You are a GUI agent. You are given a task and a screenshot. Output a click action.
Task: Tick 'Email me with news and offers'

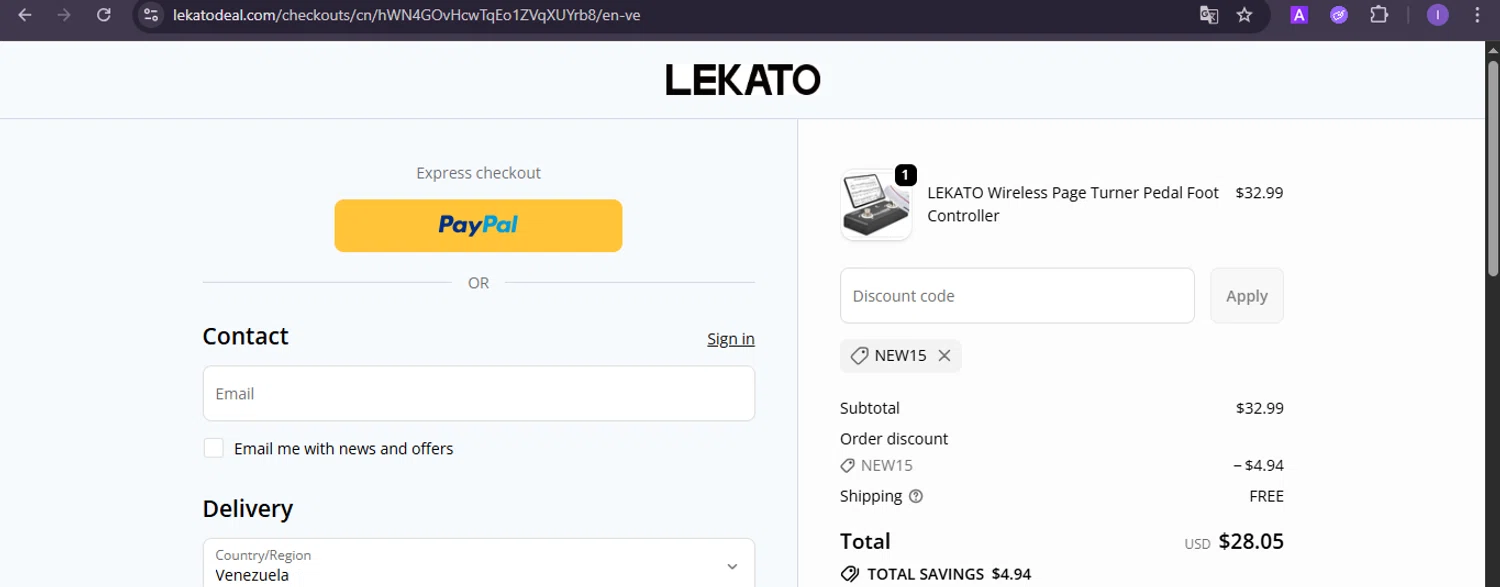pyautogui.click(x=214, y=448)
